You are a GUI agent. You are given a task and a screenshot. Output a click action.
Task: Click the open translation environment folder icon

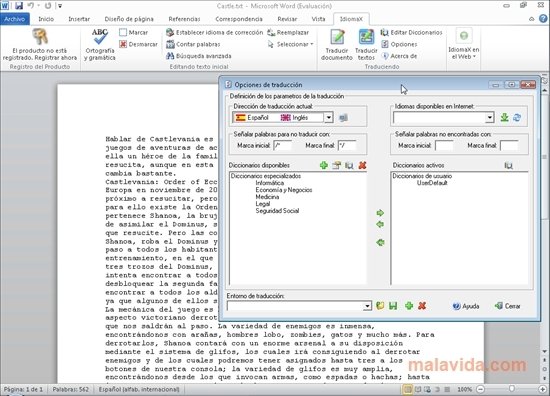pyautogui.click(x=380, y=306)
